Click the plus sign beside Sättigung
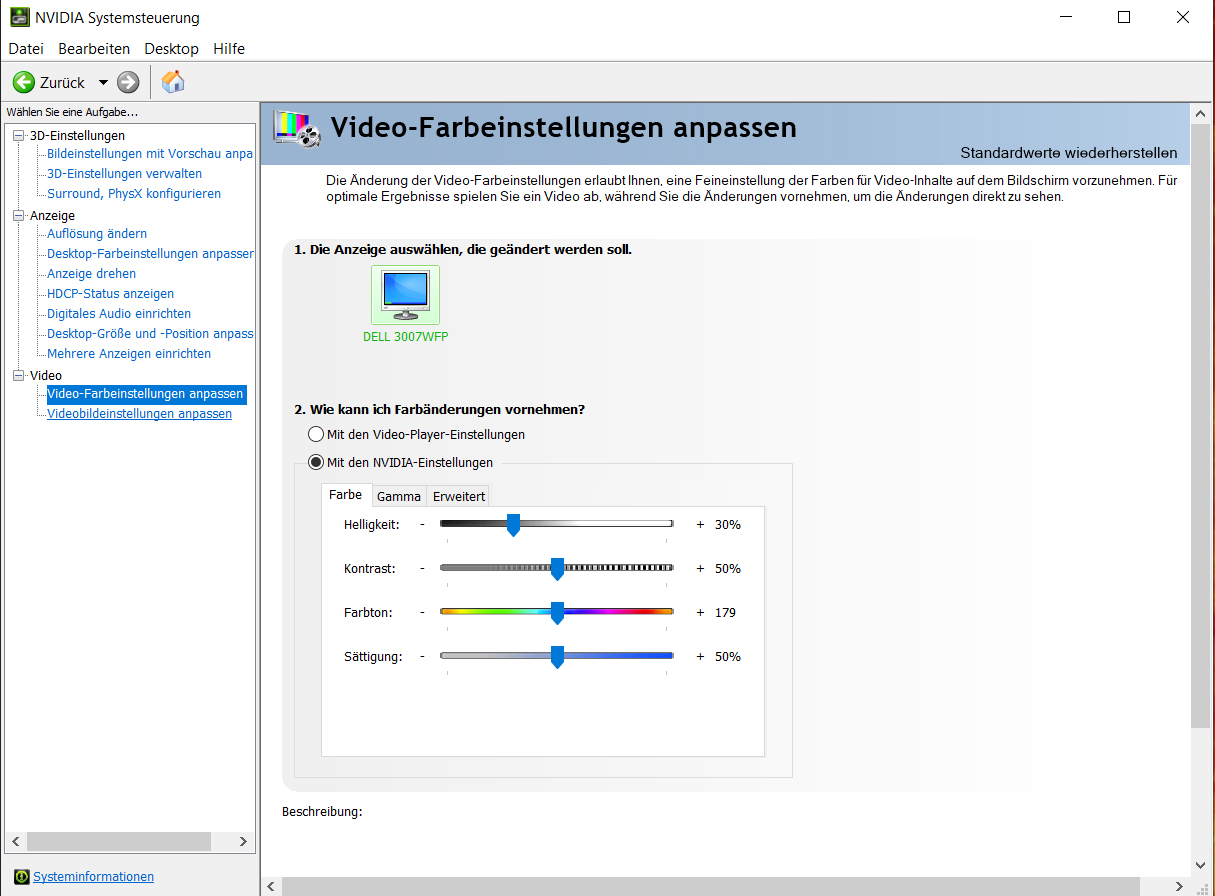 click(x=700, y=656)
